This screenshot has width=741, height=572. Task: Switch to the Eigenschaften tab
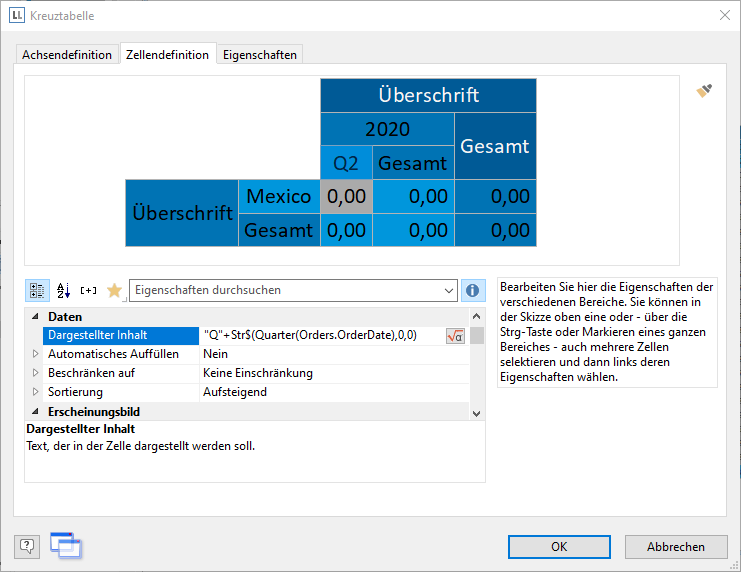point(259,55)
